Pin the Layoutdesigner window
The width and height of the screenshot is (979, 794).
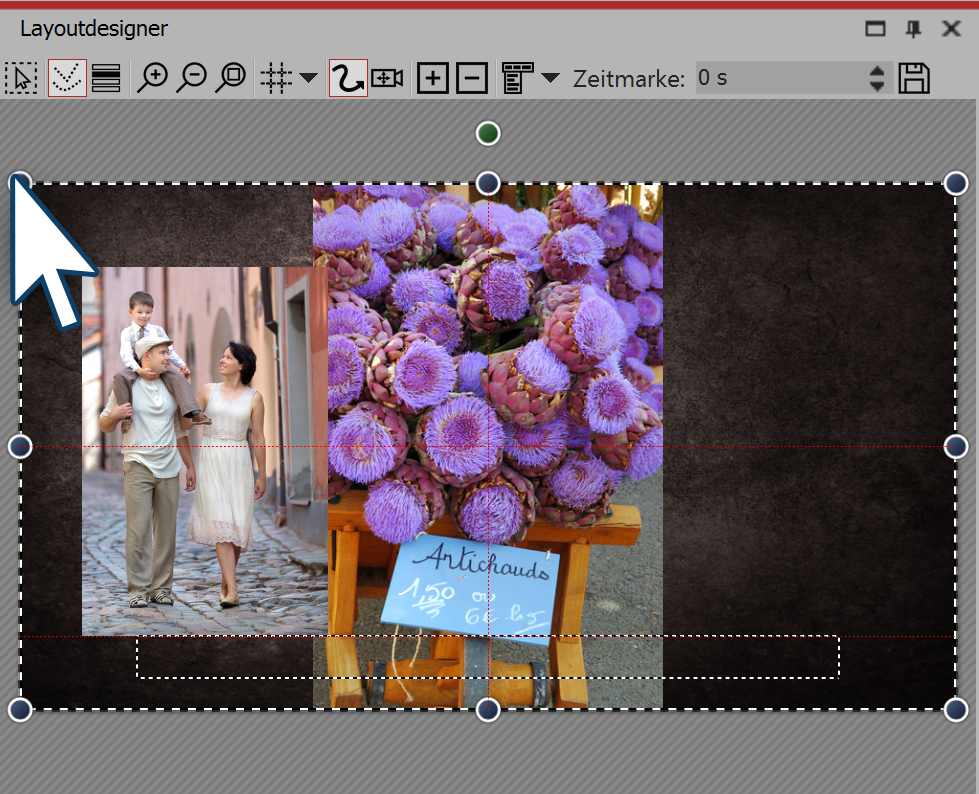911,28
